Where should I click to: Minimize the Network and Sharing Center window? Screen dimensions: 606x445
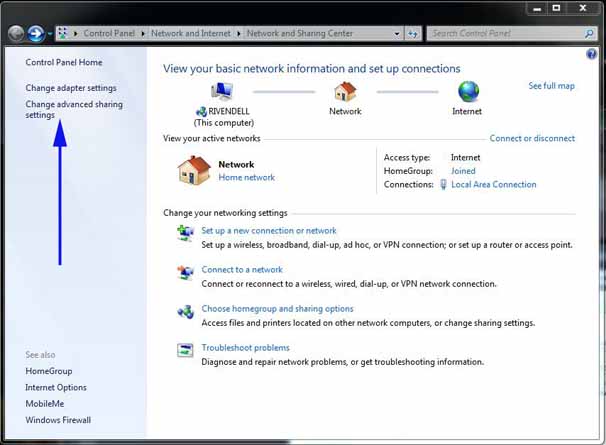[x=537, y=9]
